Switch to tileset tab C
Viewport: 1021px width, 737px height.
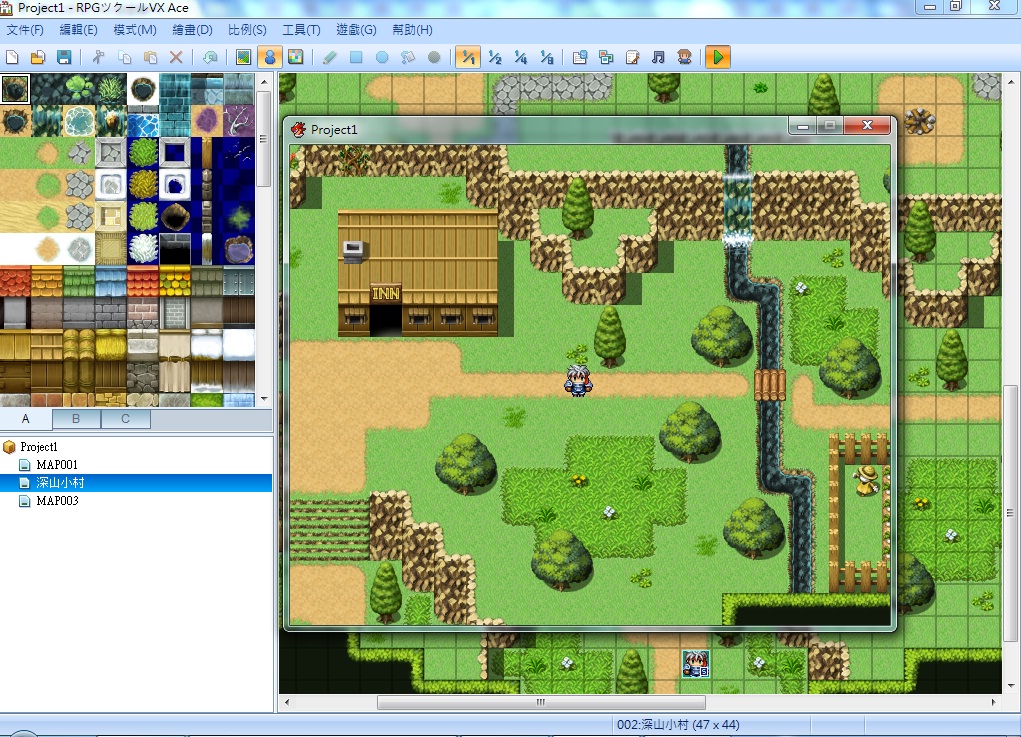126,419
